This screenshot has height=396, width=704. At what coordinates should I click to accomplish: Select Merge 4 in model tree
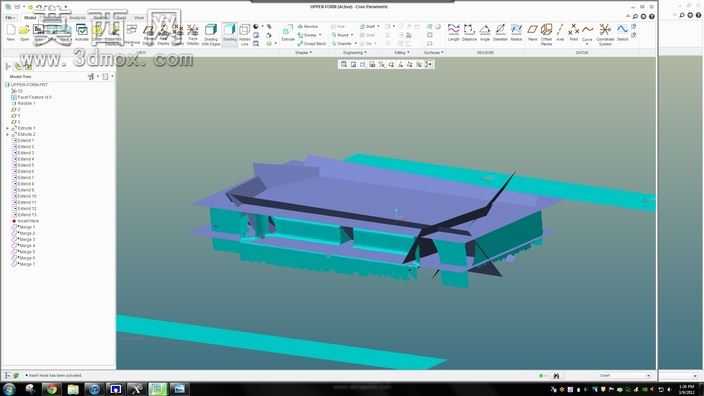point(26,246)
